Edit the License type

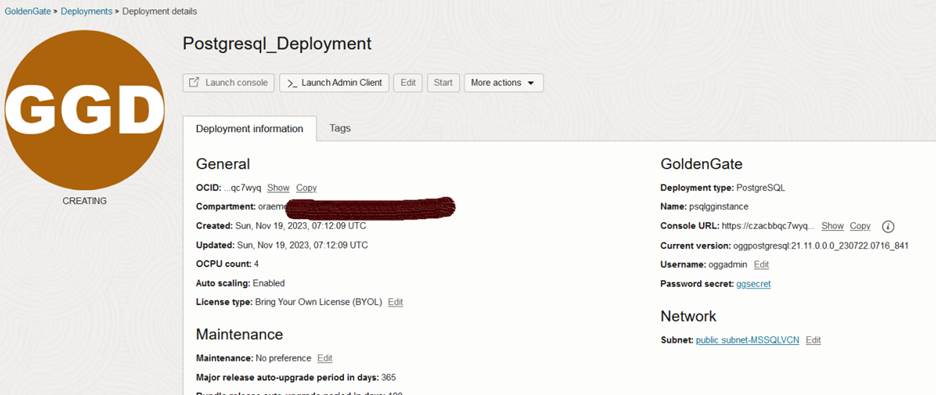tap(395, 302)
